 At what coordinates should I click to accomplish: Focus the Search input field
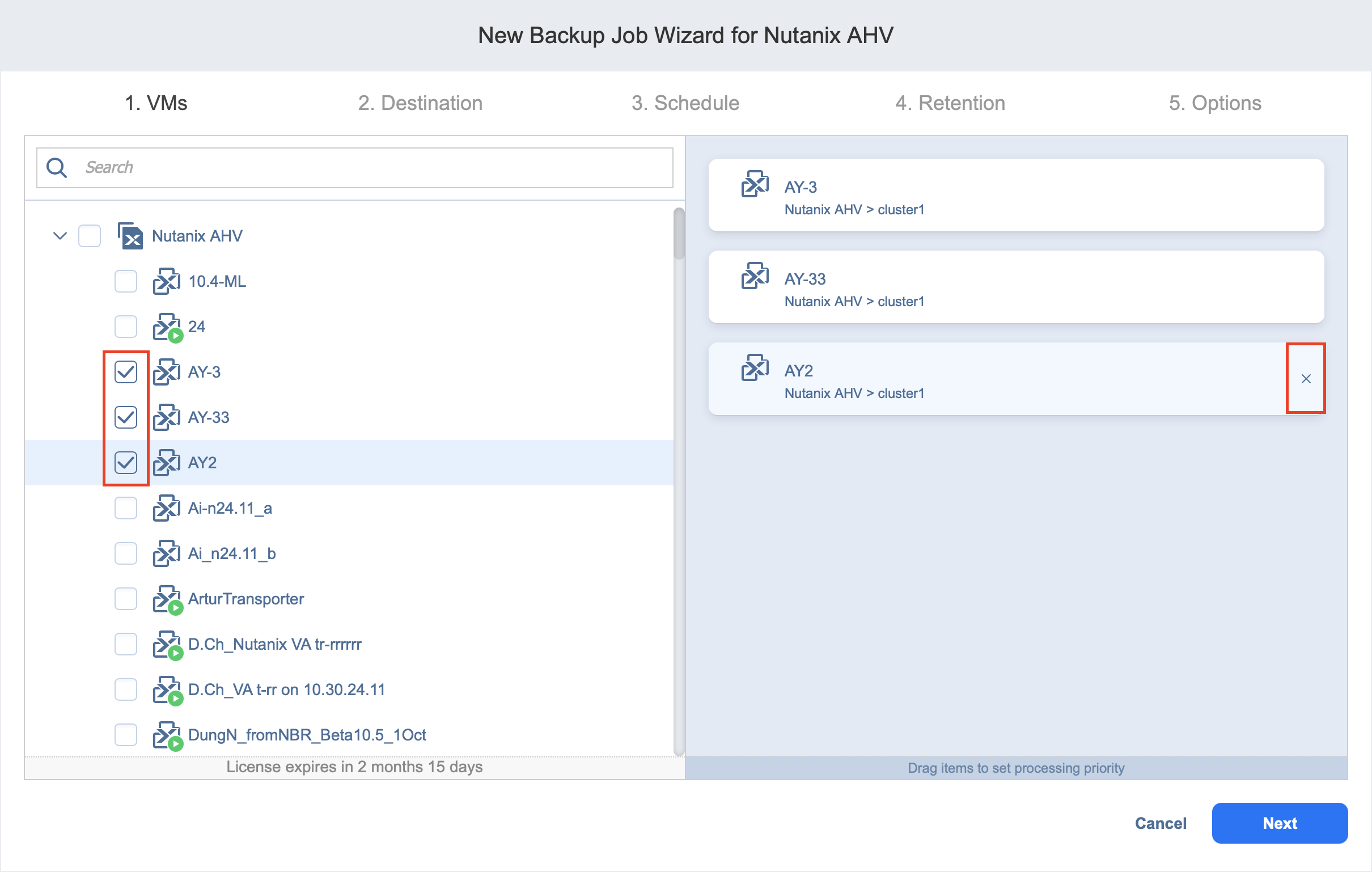click(x=376, y=168)
